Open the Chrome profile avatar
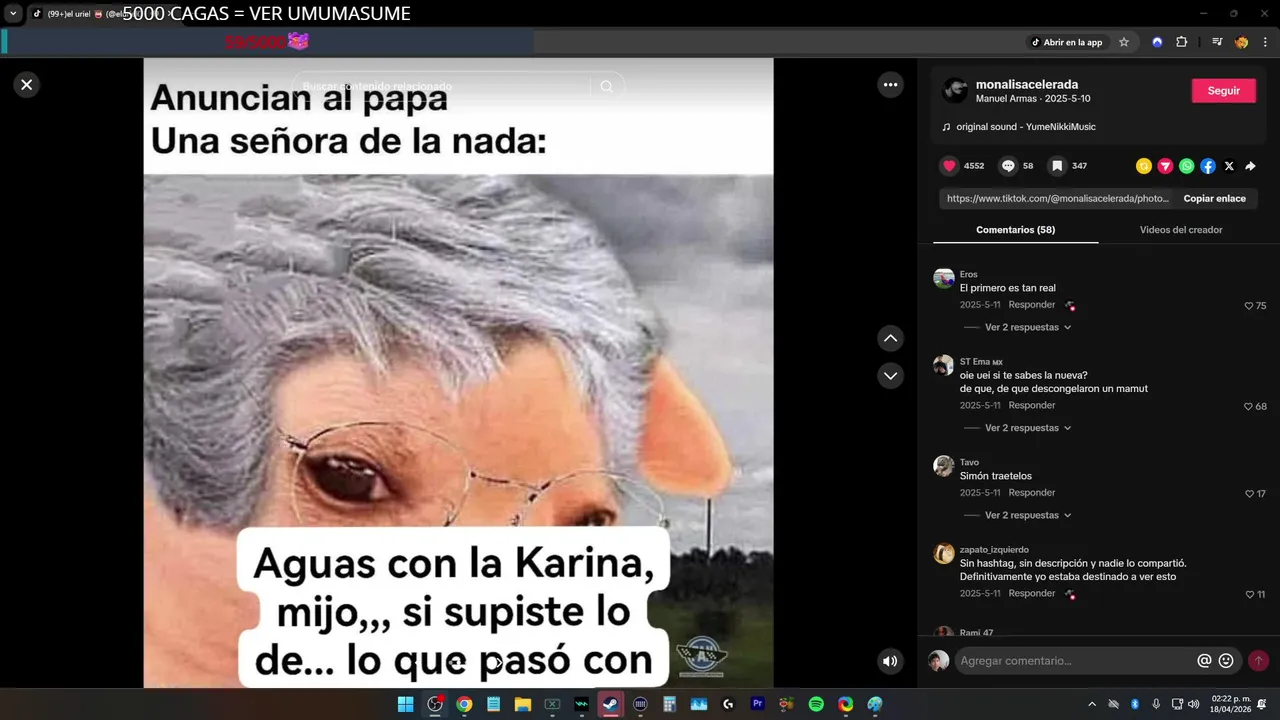 click(1241, 42)
